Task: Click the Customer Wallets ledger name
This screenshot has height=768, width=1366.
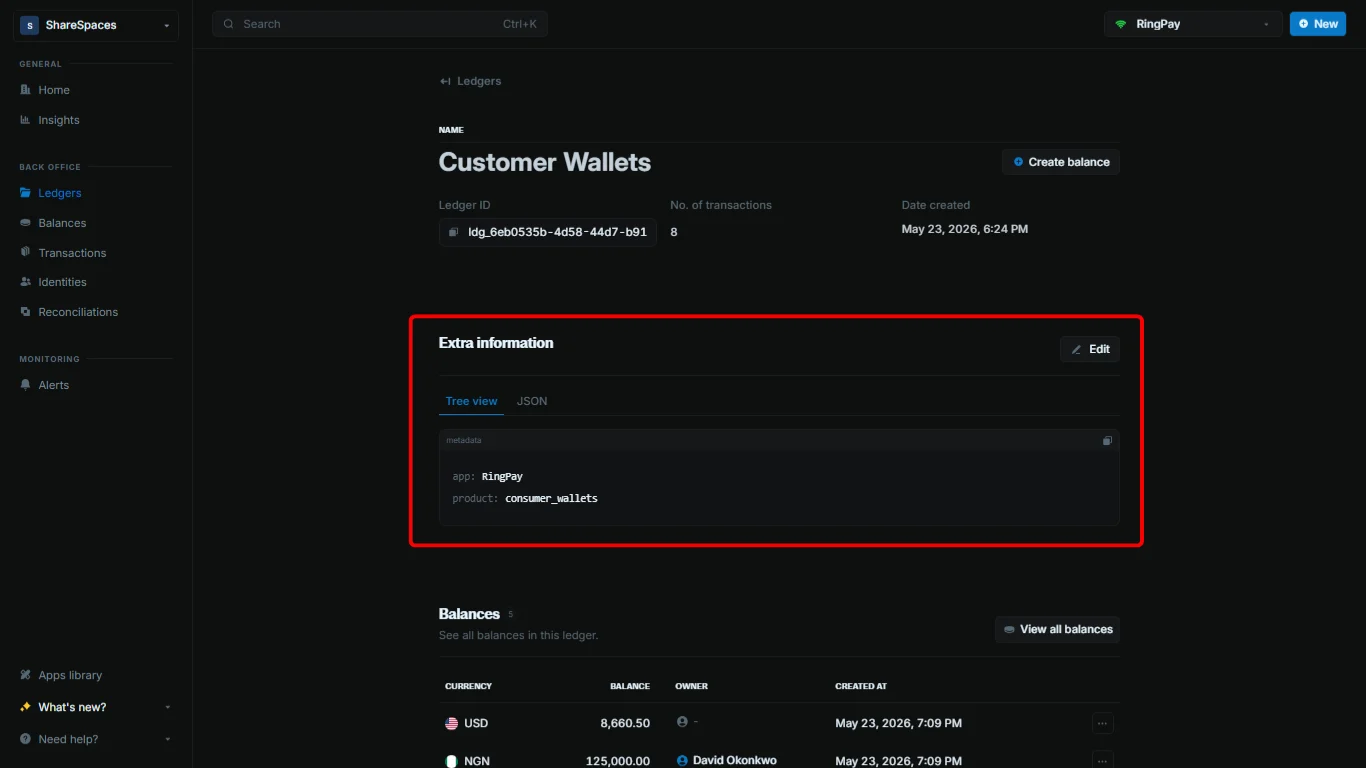Action: (545, 162)
